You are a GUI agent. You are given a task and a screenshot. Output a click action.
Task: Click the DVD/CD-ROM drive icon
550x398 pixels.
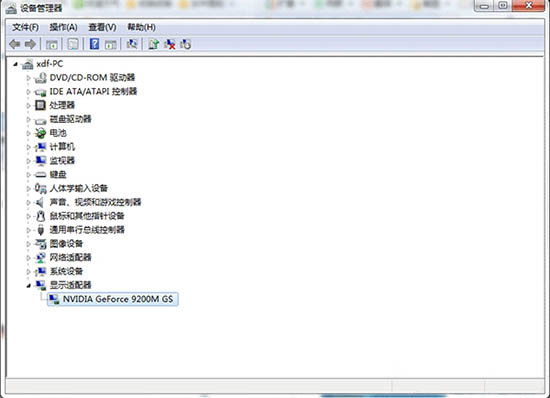tap(40, 77)
